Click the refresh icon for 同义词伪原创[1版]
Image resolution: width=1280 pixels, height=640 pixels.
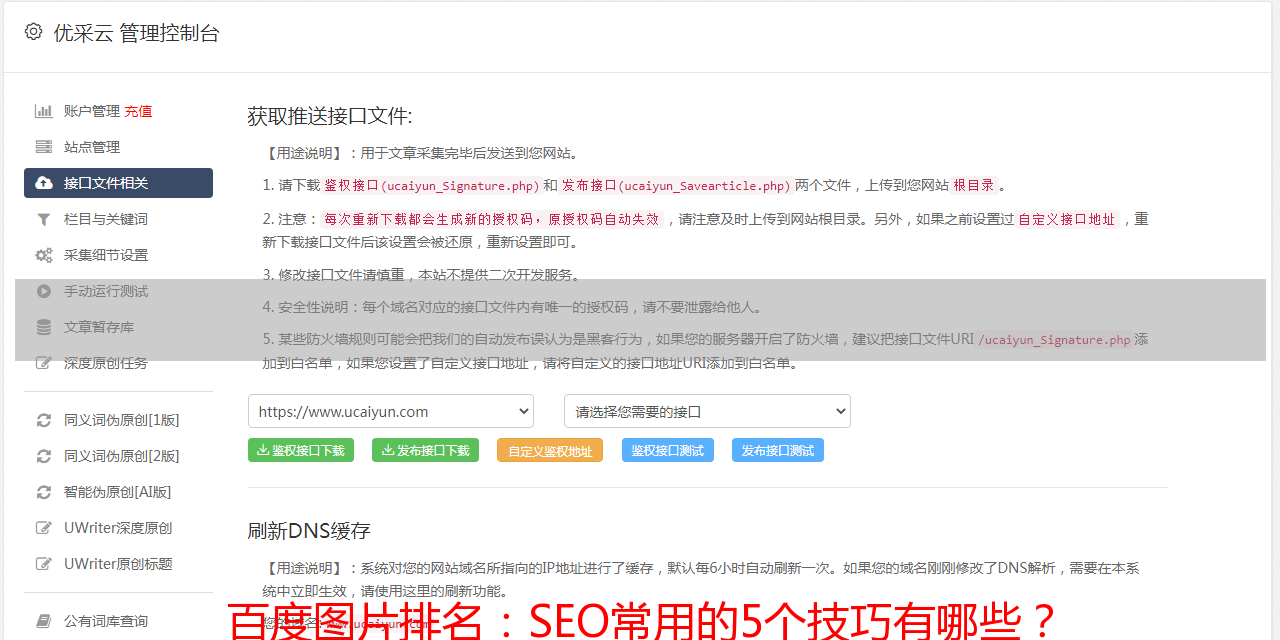coord(44,420)
